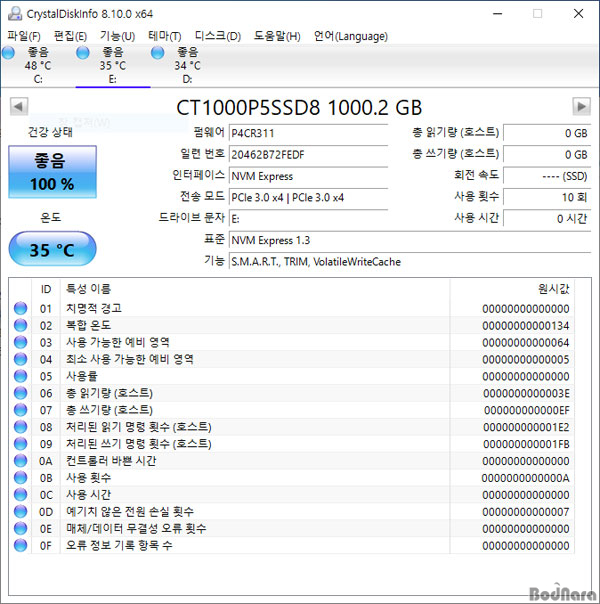Click raw value 00000000001FB in table

526,444
